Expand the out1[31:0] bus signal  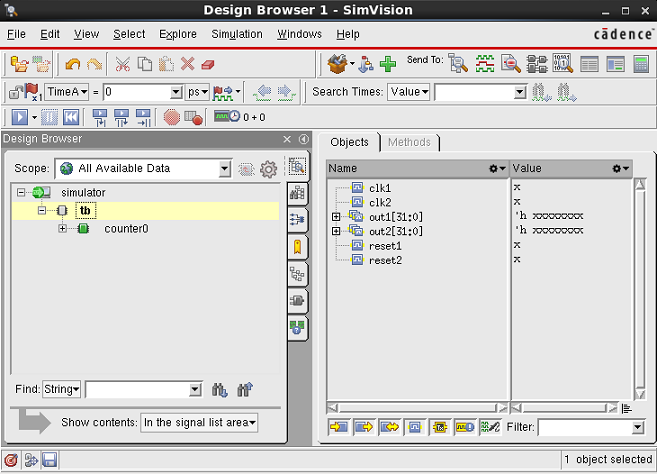coord(336,217)
